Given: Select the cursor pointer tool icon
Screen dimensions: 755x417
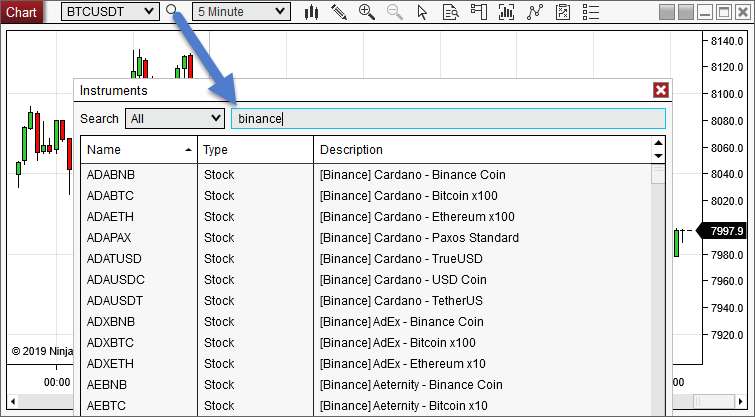Looking at the screenshot, I should click(x=422, y=12).
